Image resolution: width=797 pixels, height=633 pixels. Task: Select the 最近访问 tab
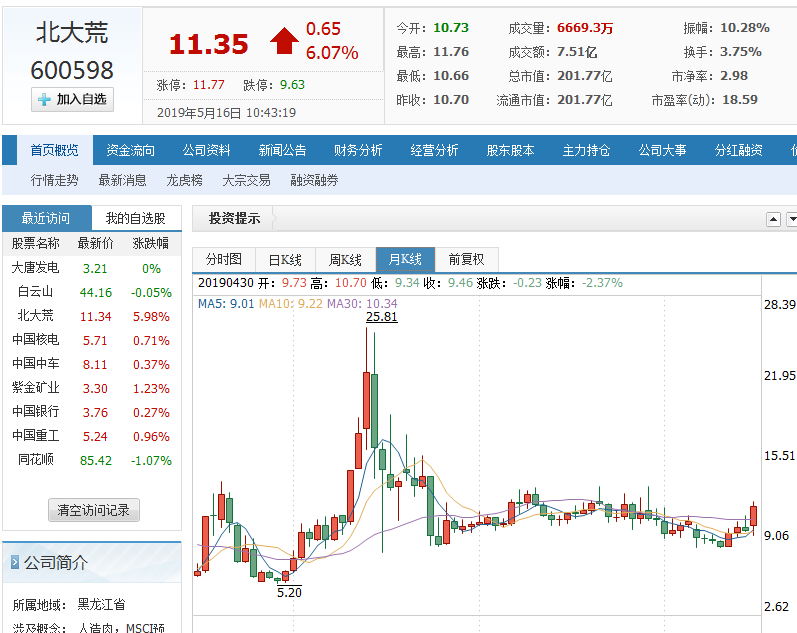pos(46,218)
